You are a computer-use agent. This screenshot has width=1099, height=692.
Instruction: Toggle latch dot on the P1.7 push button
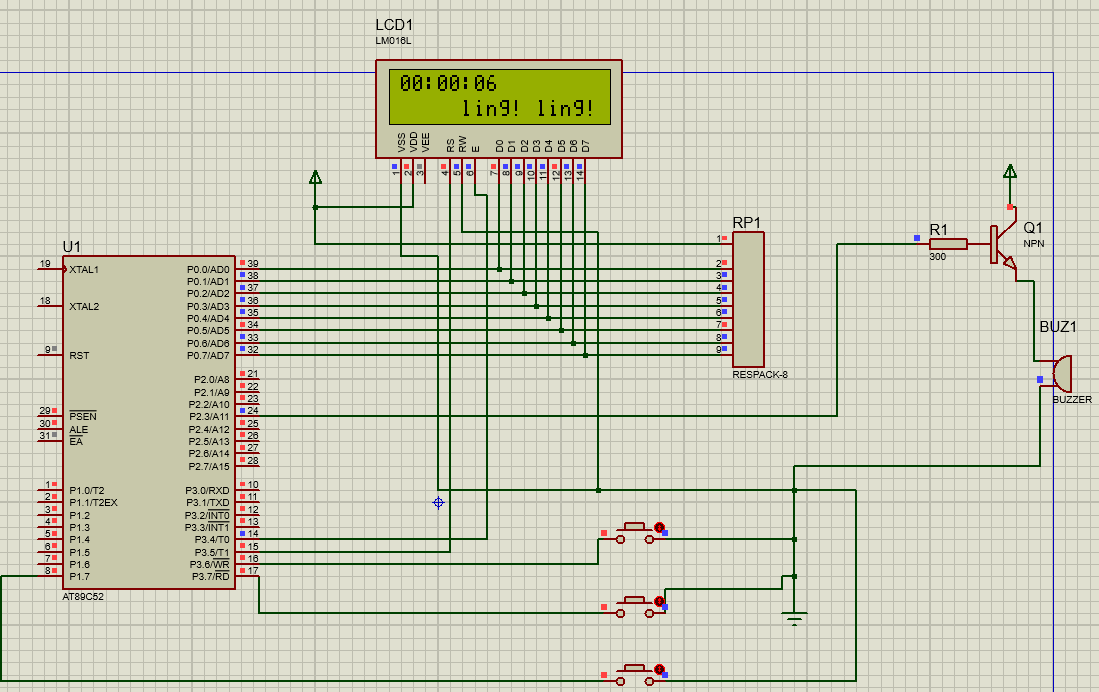[x=659, y=670]
